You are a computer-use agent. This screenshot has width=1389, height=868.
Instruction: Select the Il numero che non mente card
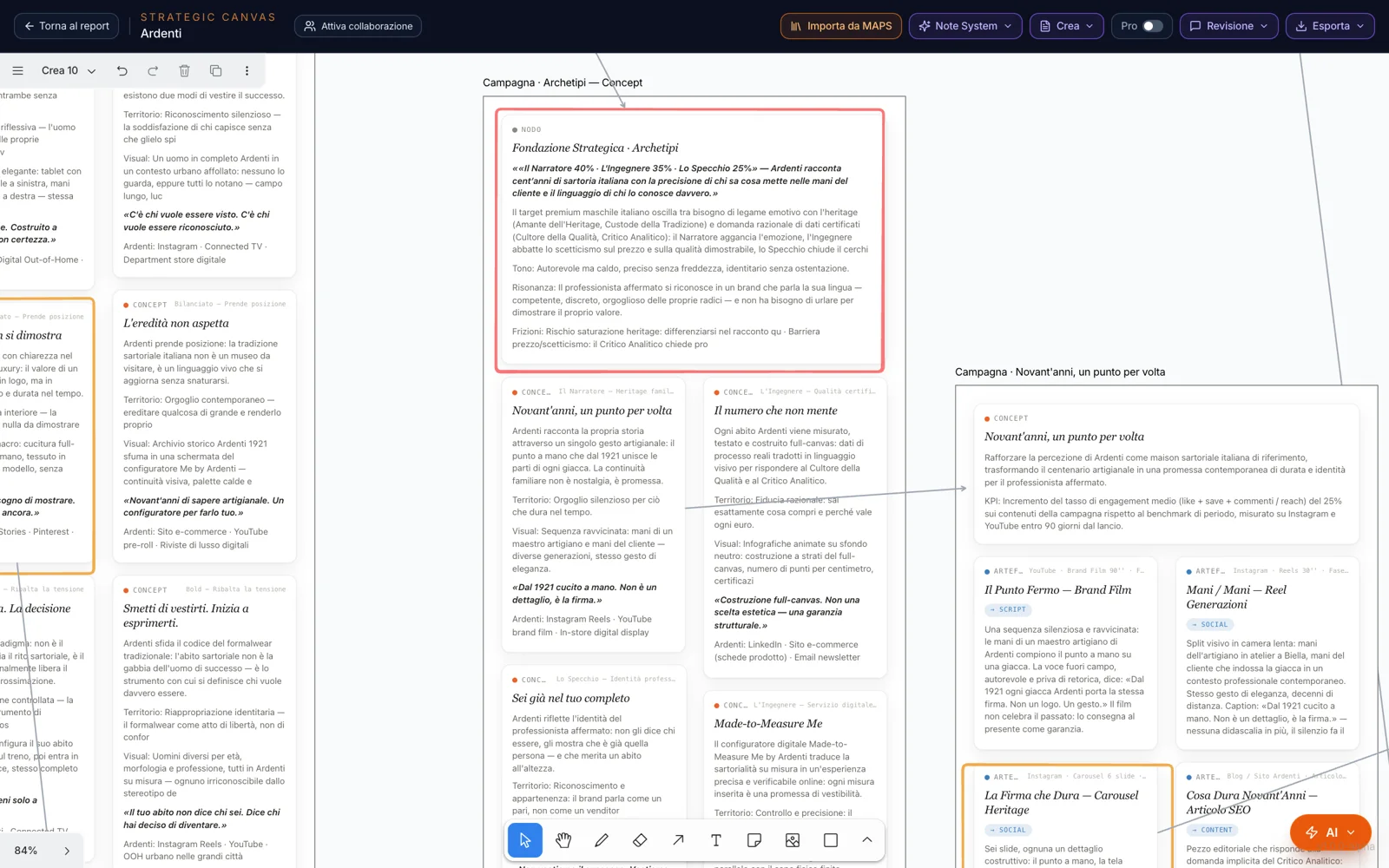794,528
